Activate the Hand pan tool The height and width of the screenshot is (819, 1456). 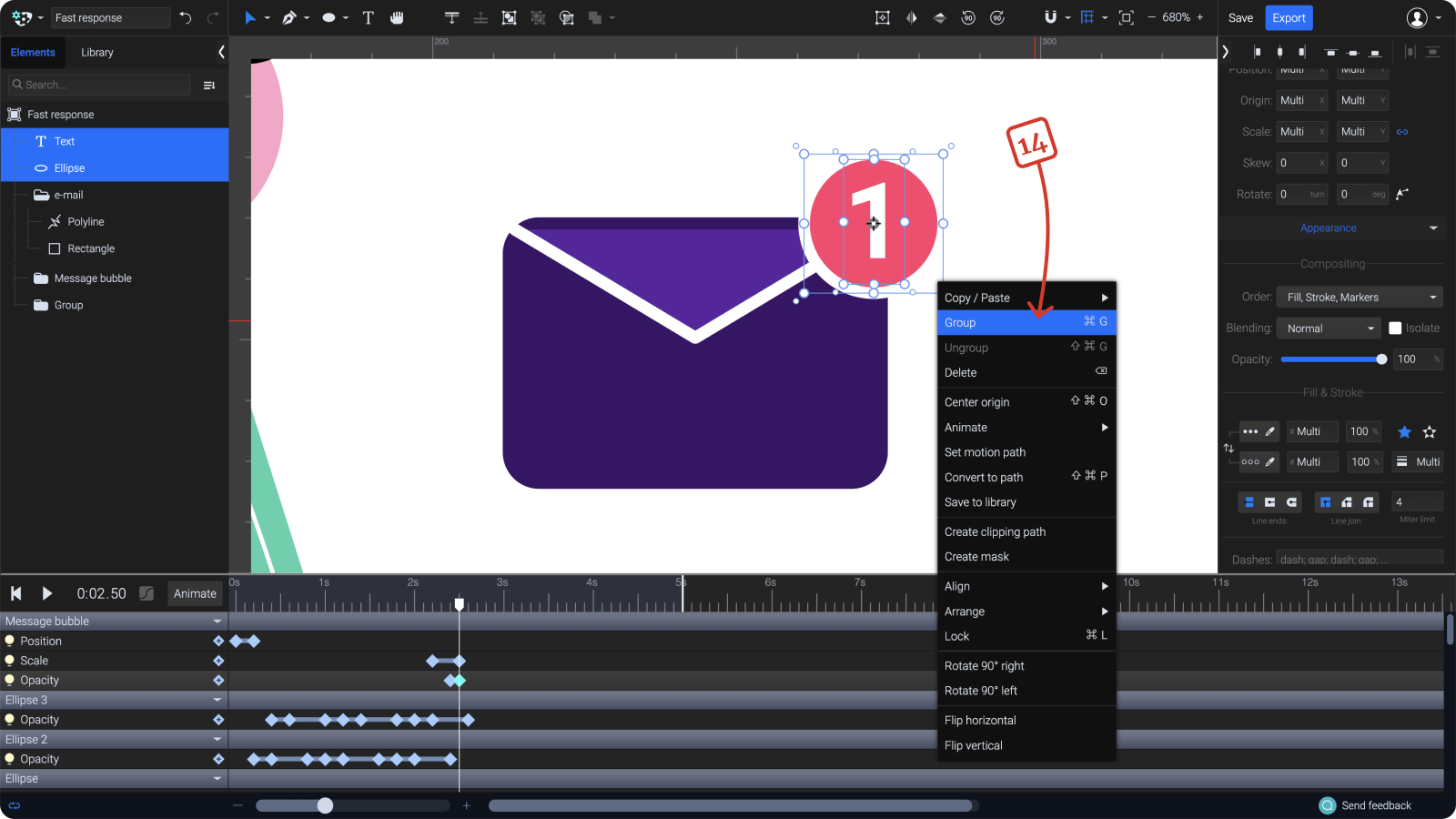(x=398, y=17)
